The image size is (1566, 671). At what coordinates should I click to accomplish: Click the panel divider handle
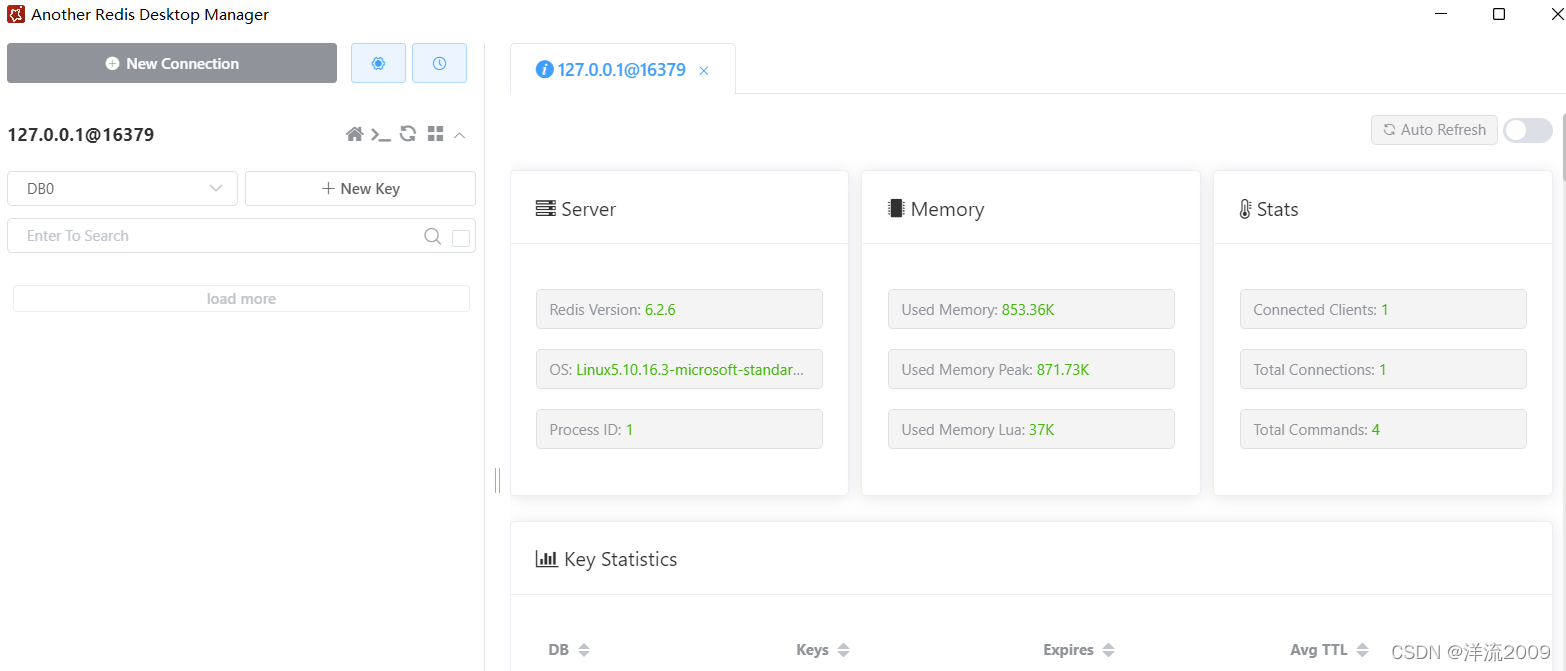point(497,481)
